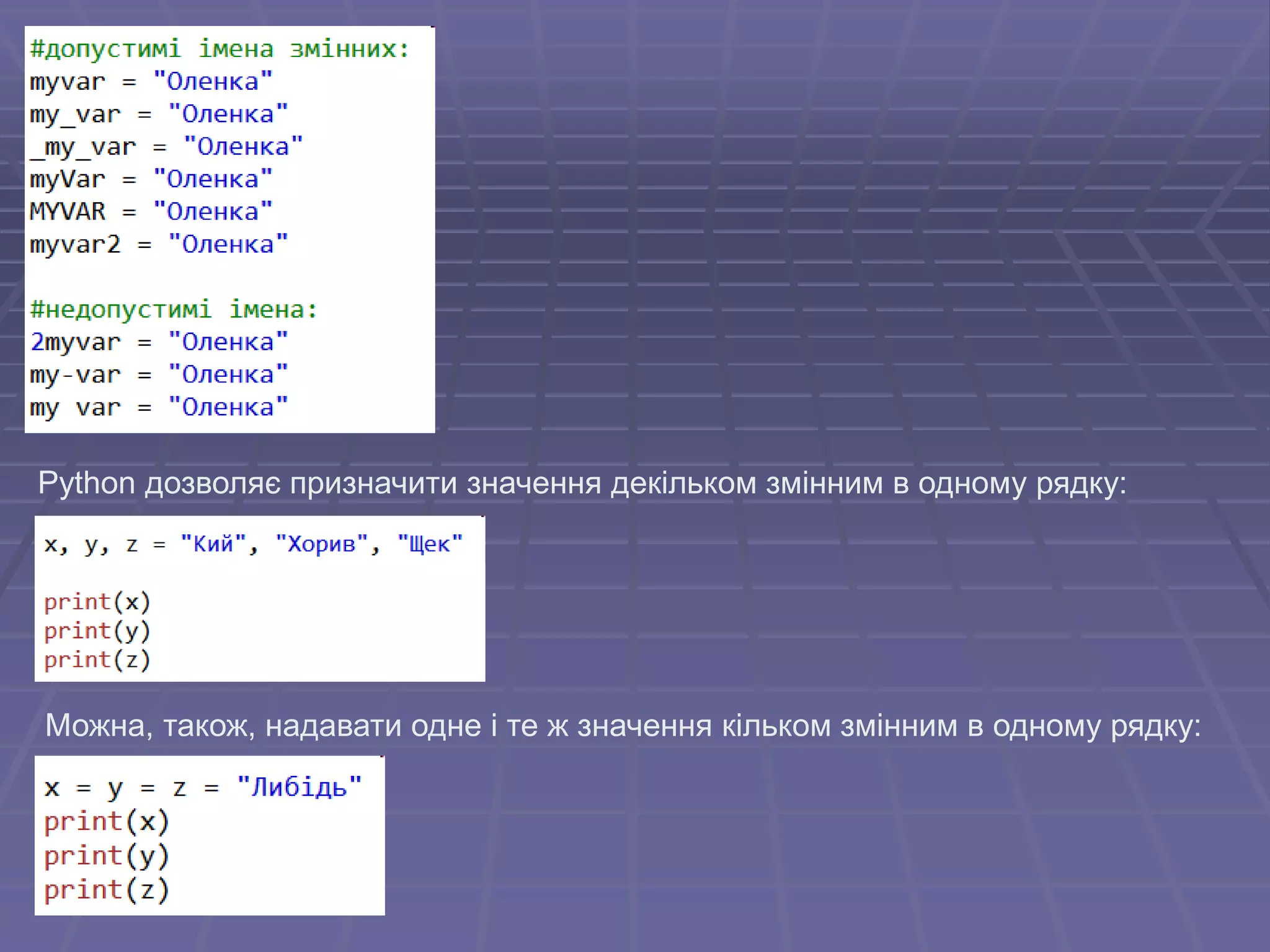
Task: Click the line 'x = y = z = "Либідь"'
Action: (x=203, y=788)
